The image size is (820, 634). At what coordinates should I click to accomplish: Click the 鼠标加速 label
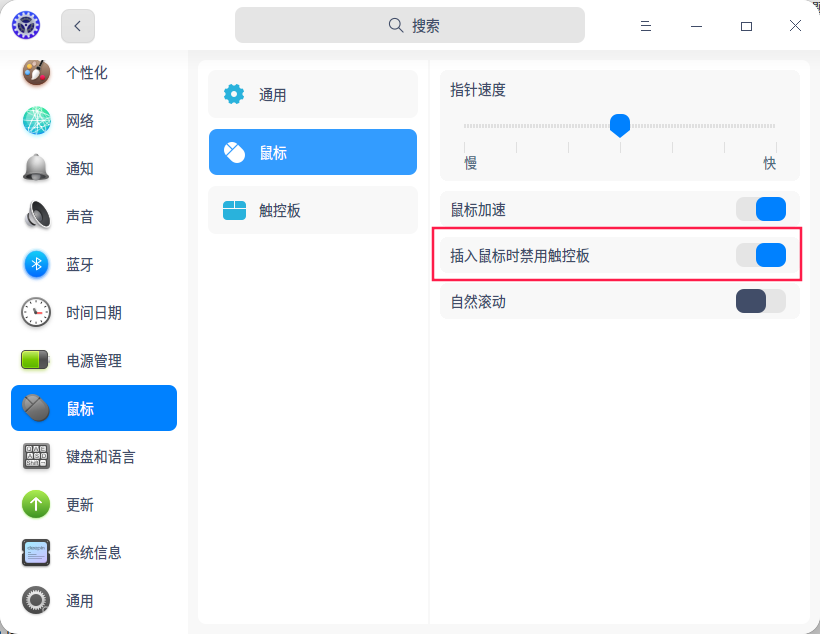[x=478, y=210]
